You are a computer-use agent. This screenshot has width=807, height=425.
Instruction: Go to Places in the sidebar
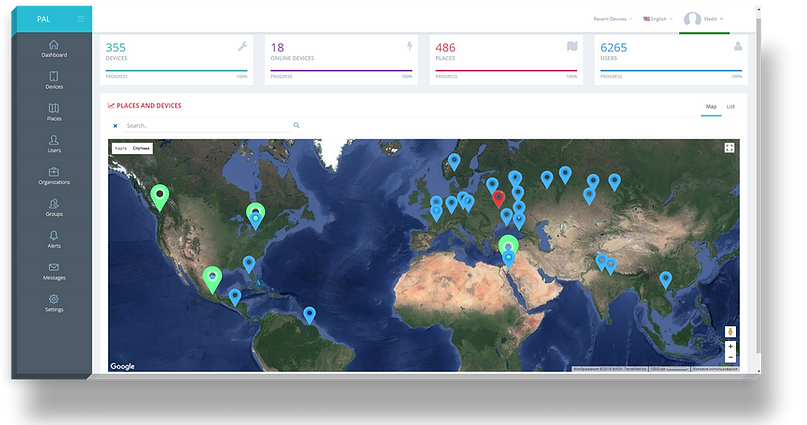tap(54, 113)
